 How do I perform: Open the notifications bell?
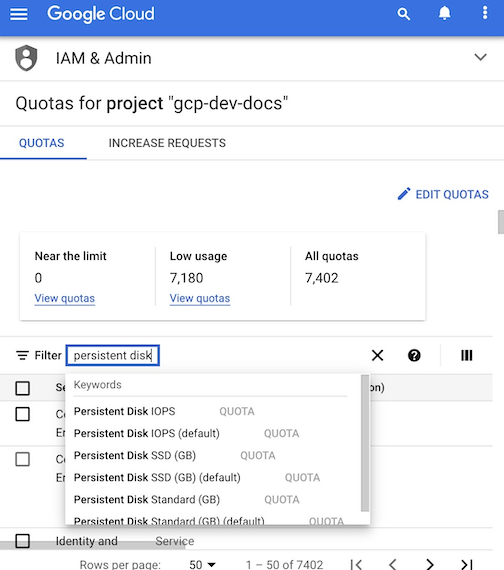444,13
